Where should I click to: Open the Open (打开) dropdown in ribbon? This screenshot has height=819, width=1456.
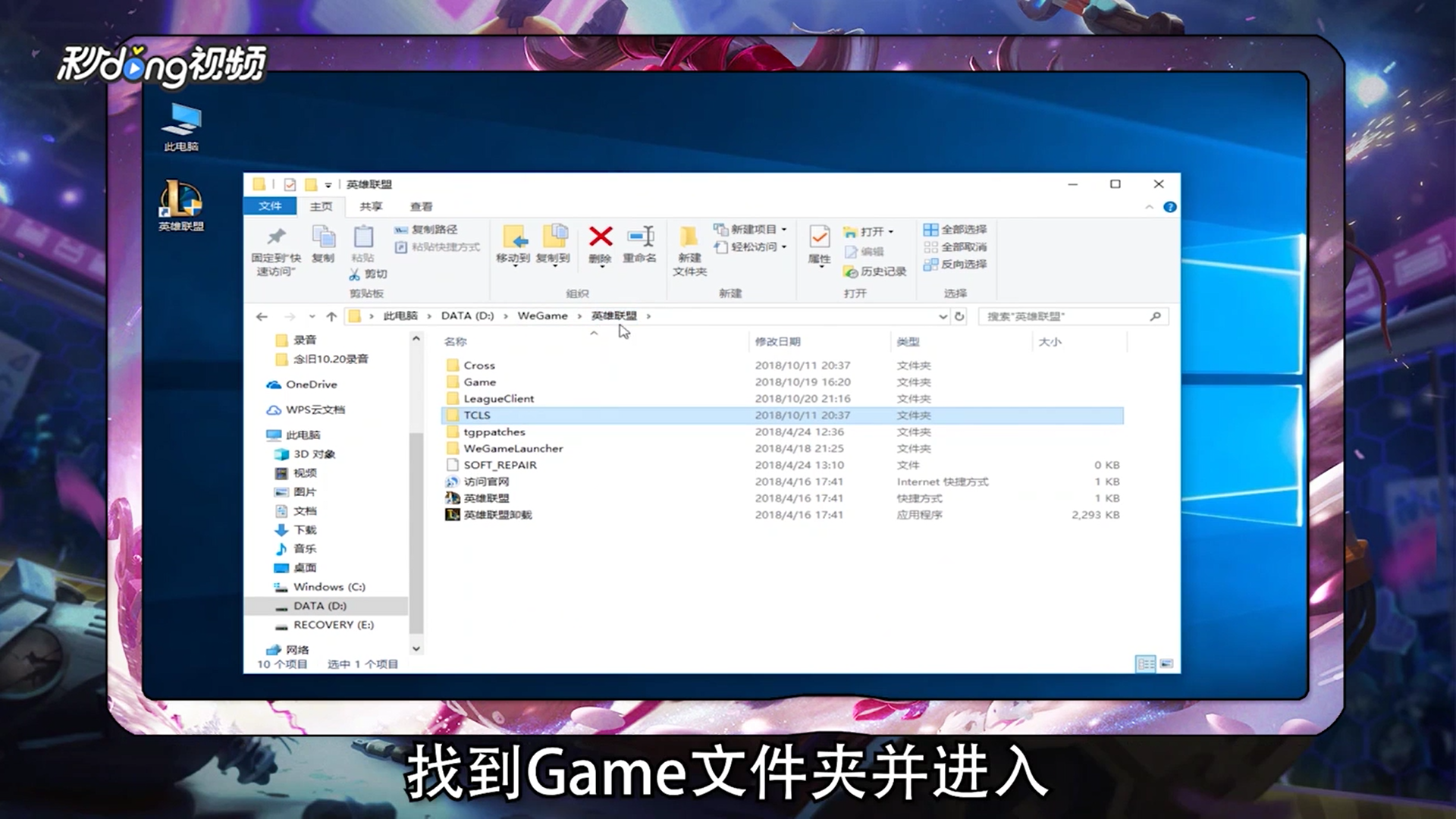coord(869,231)
